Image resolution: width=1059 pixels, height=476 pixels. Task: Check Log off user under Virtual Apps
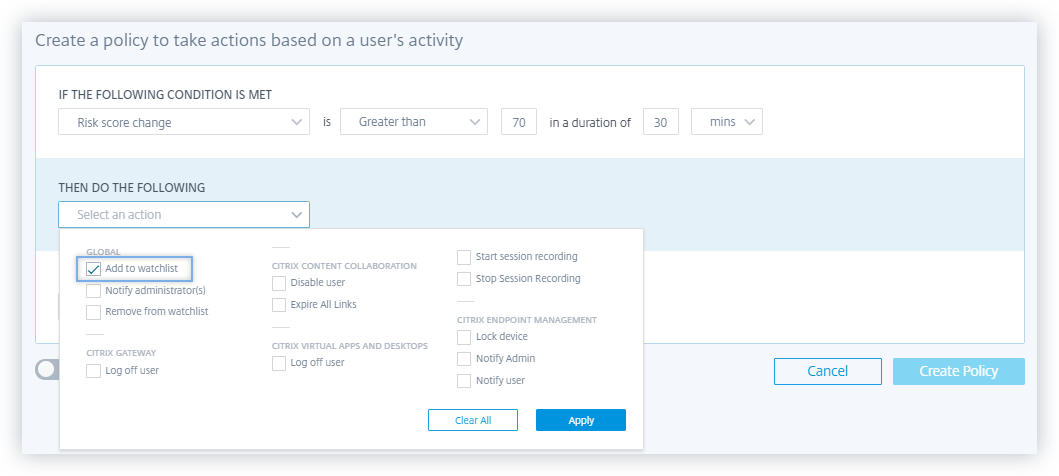point(279,363)
